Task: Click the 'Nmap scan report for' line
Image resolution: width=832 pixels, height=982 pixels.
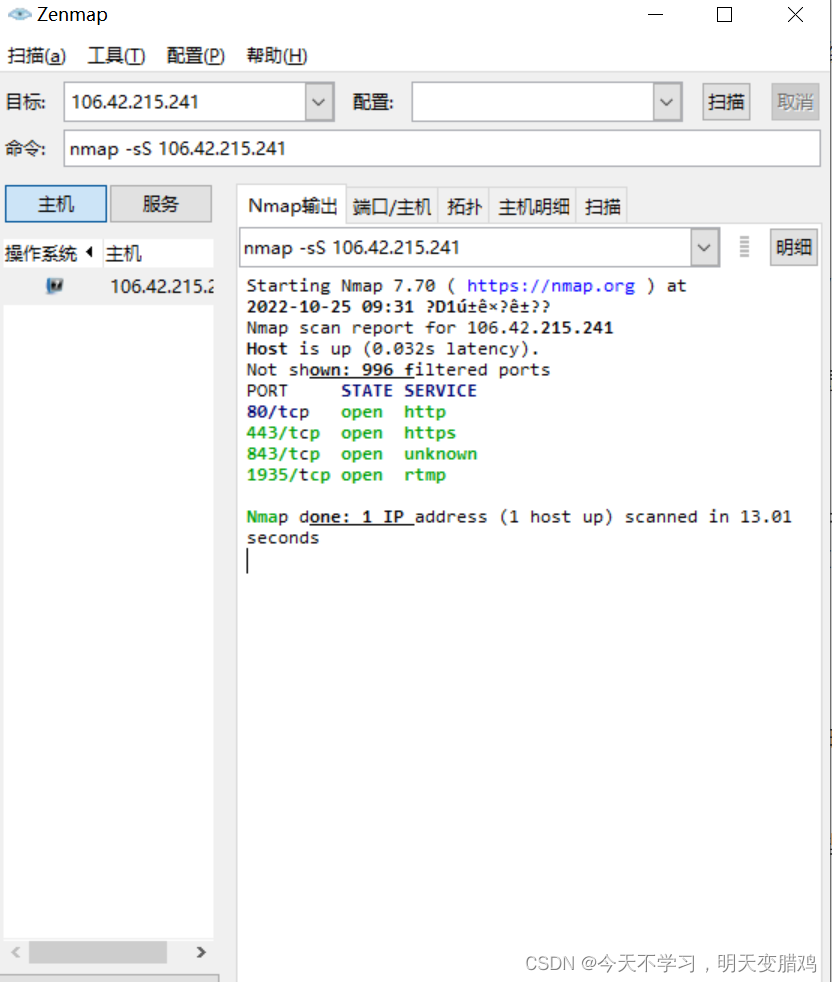Action: click(x=430, y=328)
